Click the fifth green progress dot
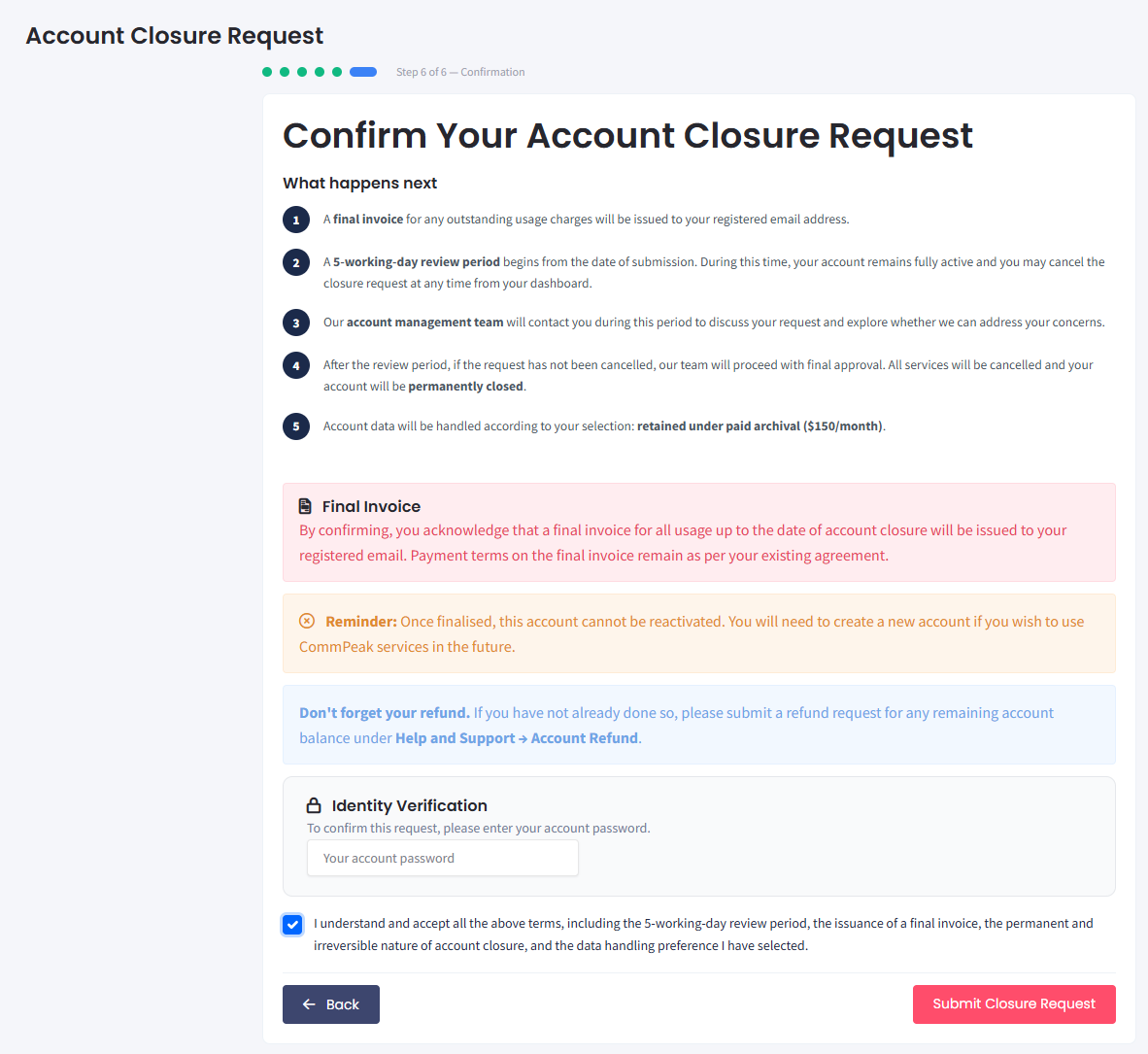The image size is (1148, 1054). (x=336, y=71)
